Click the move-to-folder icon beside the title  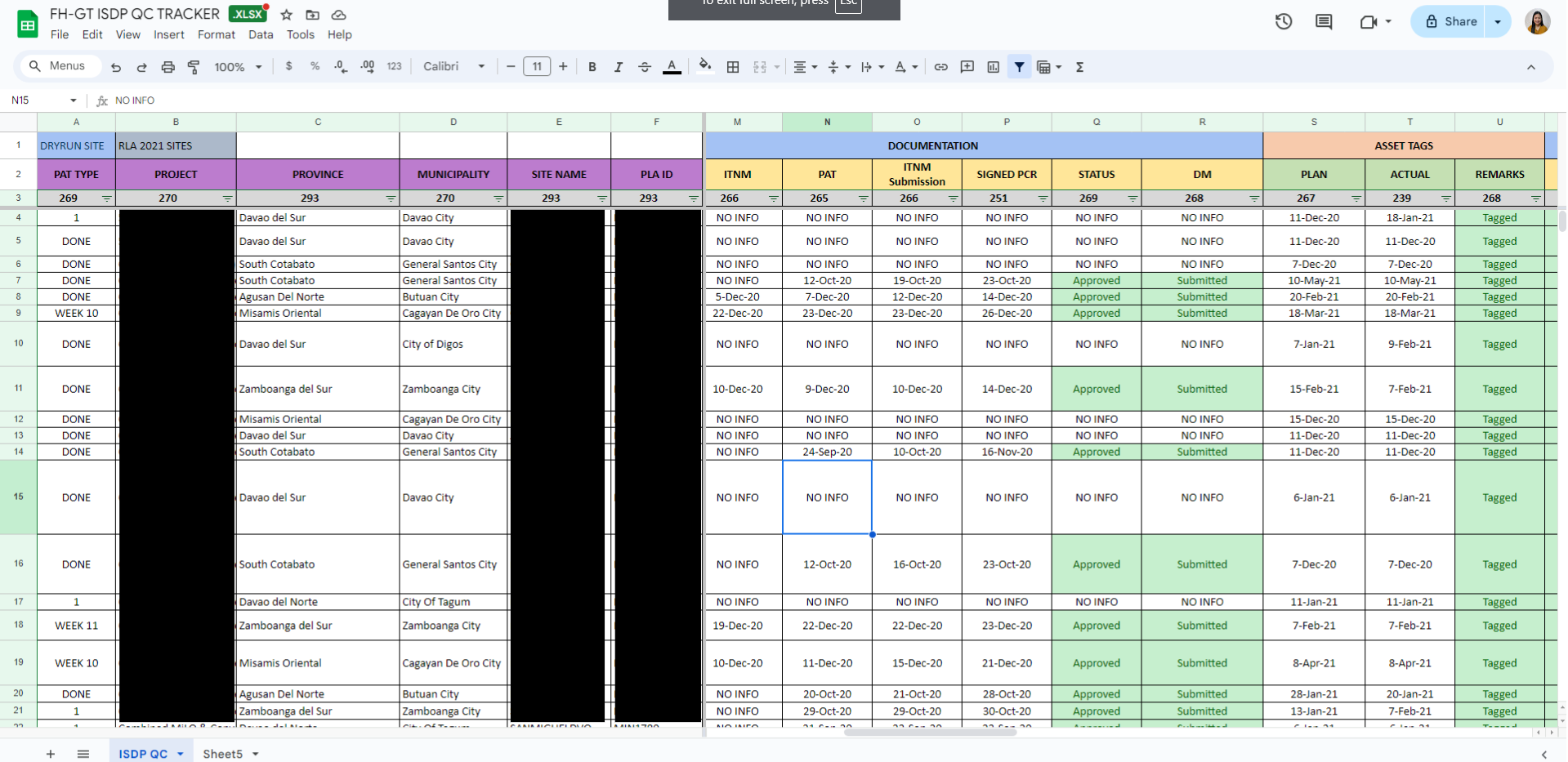click(x=312, y=15)
